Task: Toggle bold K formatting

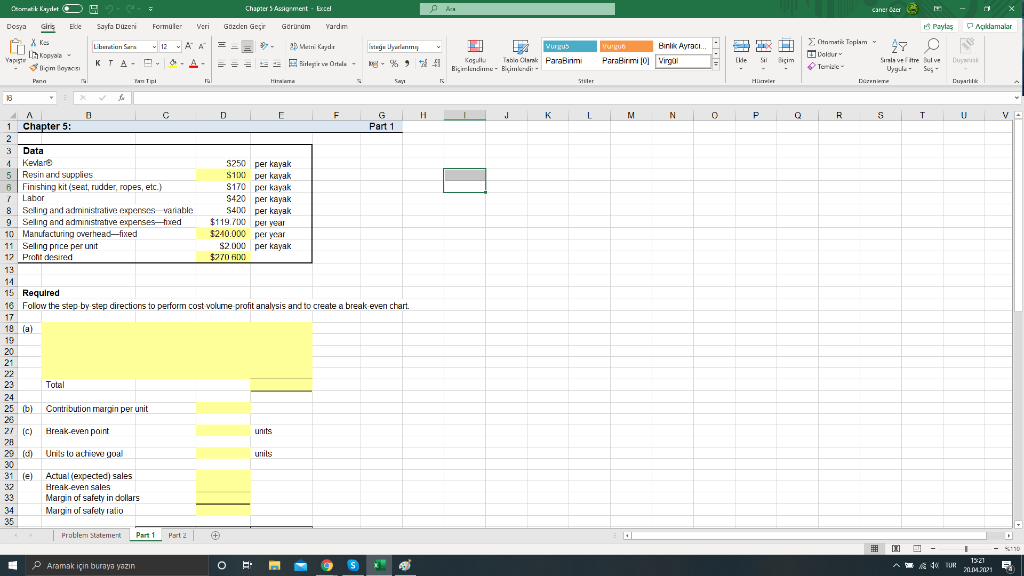Action: [x=98, y=63]
